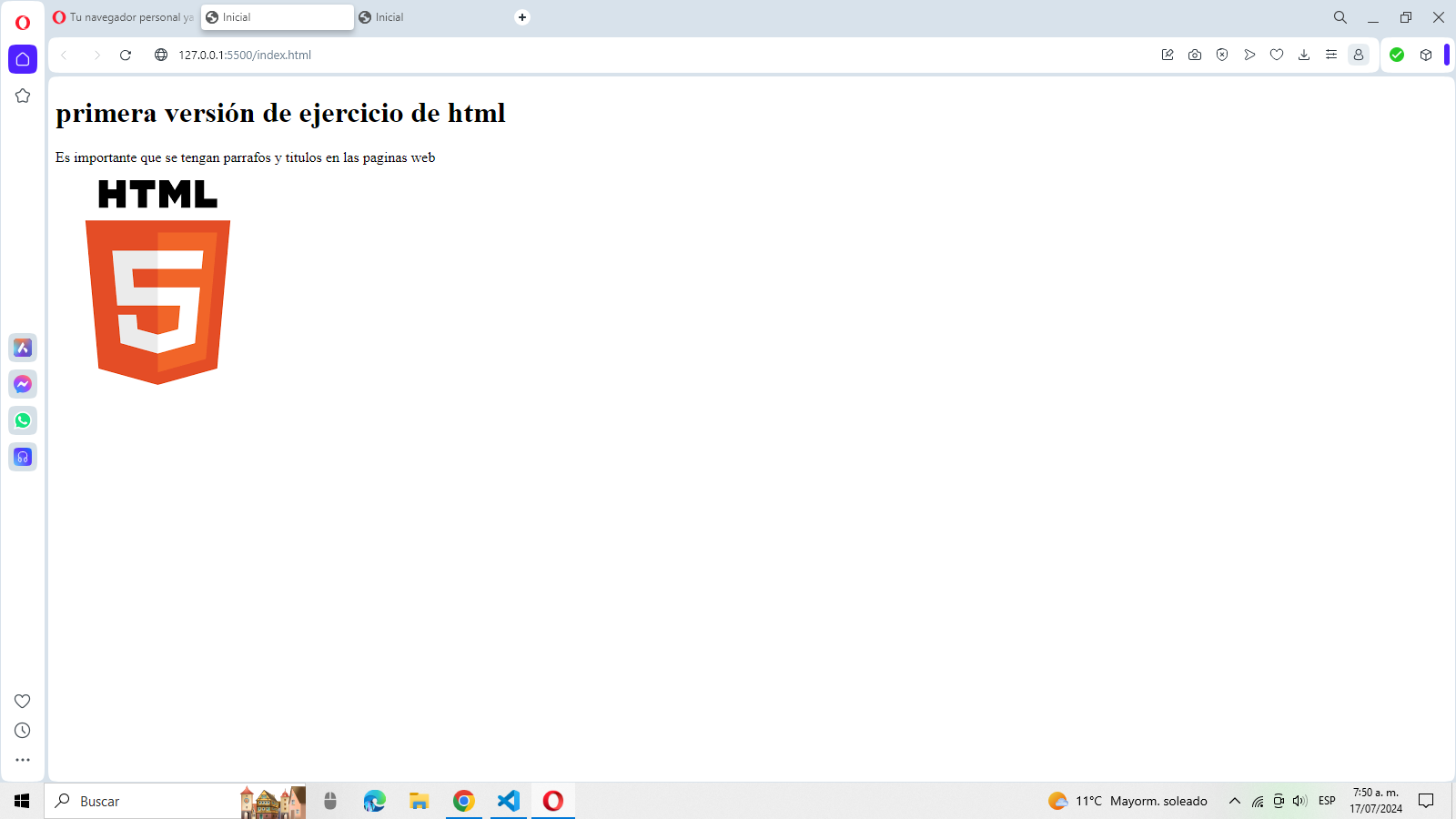The height and width of the screenshot is (819, 1456).
Task: Open the Windows Start menu
Action: tap(22, 801)
